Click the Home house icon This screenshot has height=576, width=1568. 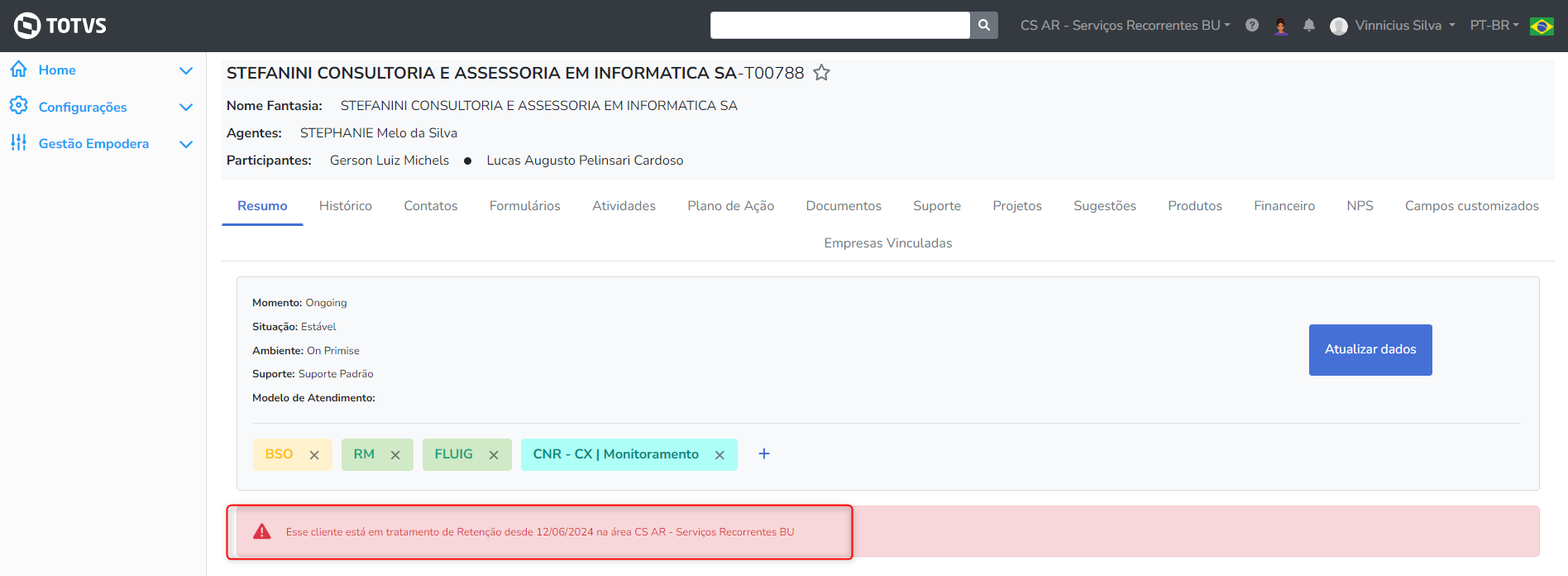click(x=19, y=70)
